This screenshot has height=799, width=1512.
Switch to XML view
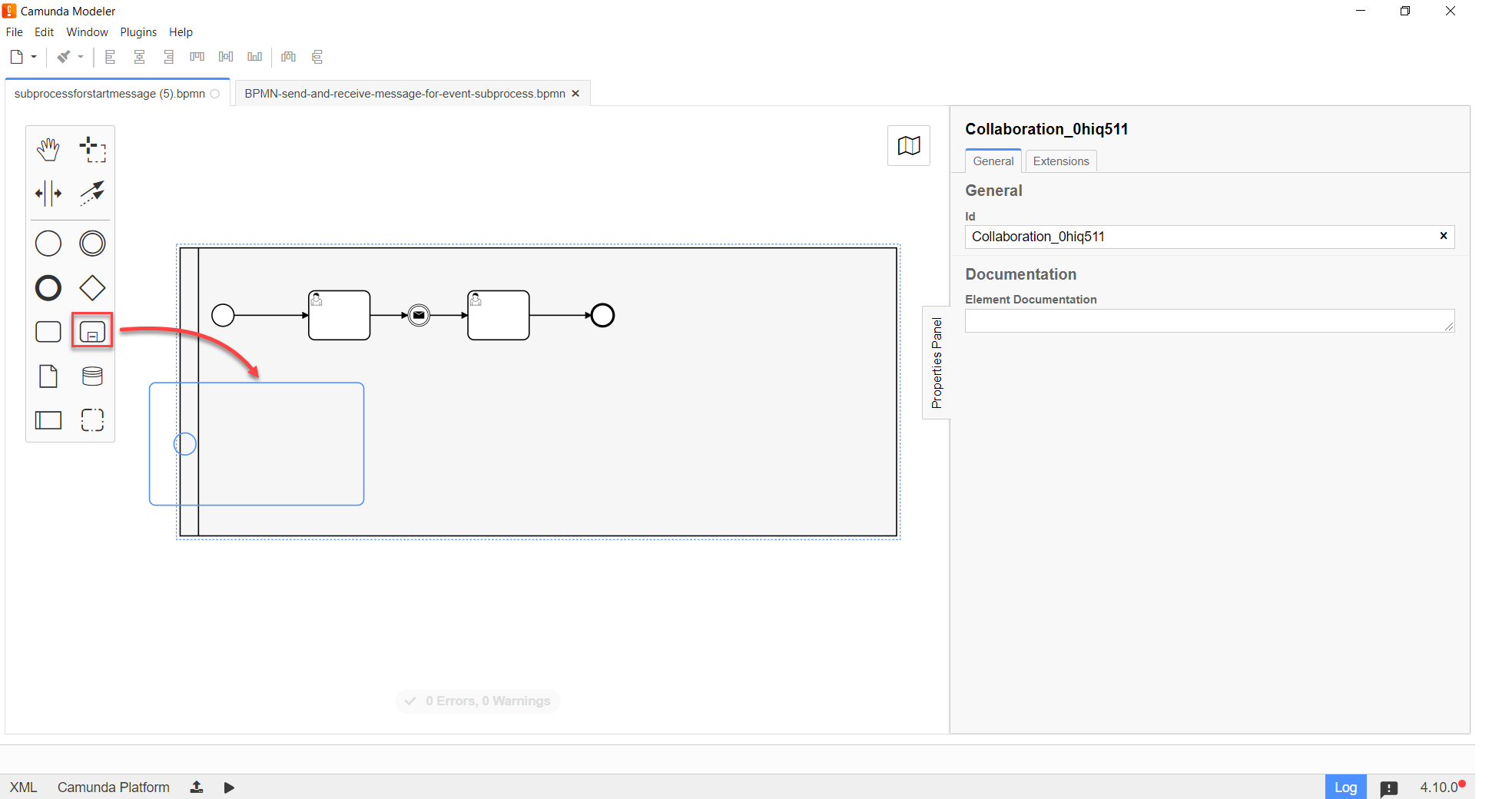pyautogui.click(x=23, y=787)
